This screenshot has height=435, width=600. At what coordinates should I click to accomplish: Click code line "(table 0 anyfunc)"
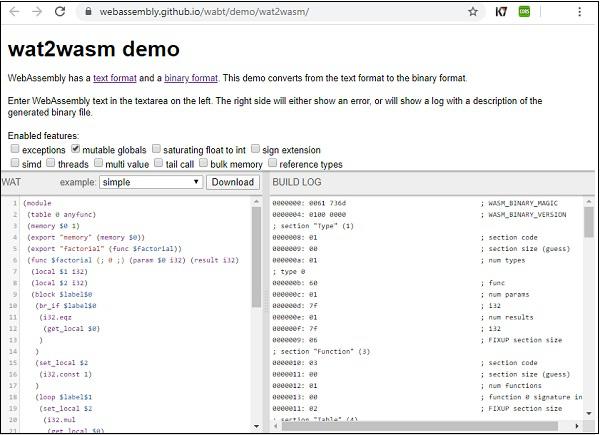(x=62, y=215)
